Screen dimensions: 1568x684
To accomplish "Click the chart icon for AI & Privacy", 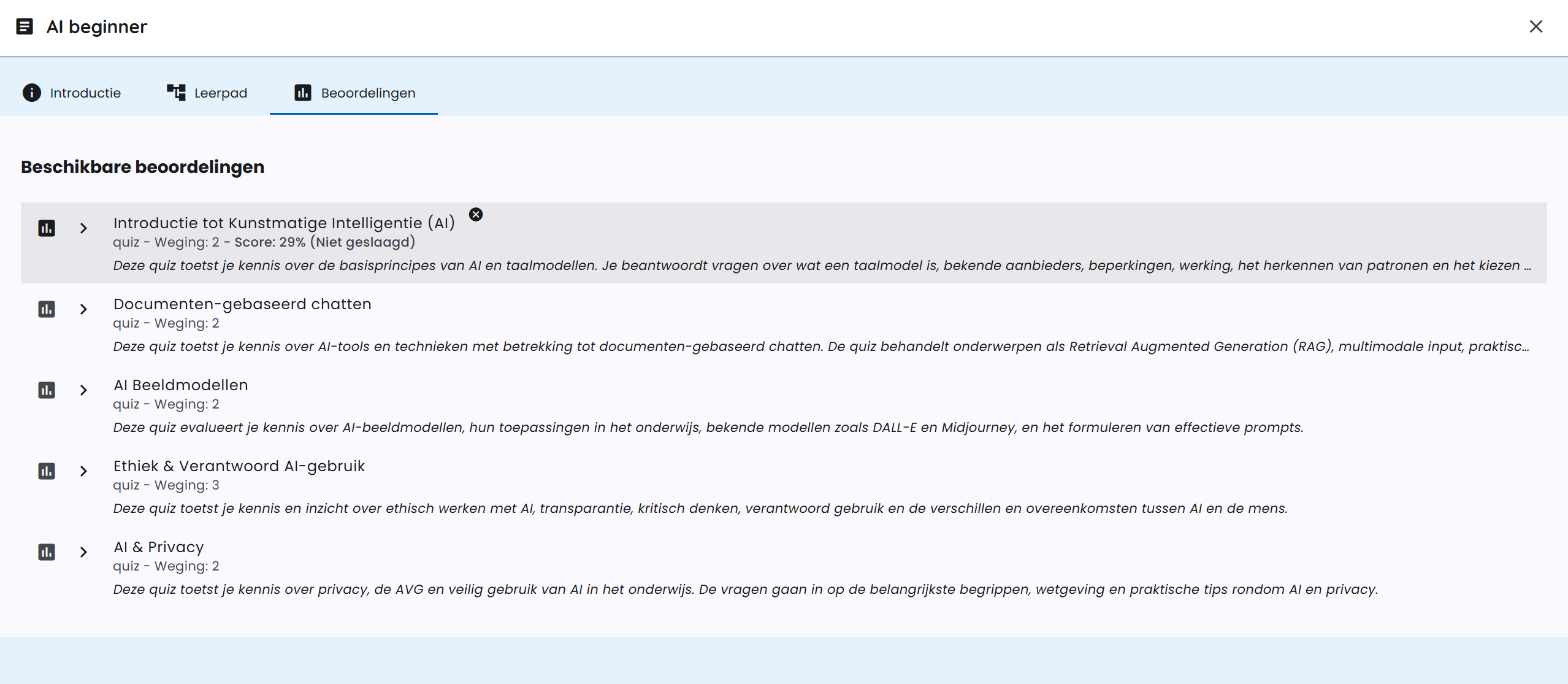I will [47, 552].
